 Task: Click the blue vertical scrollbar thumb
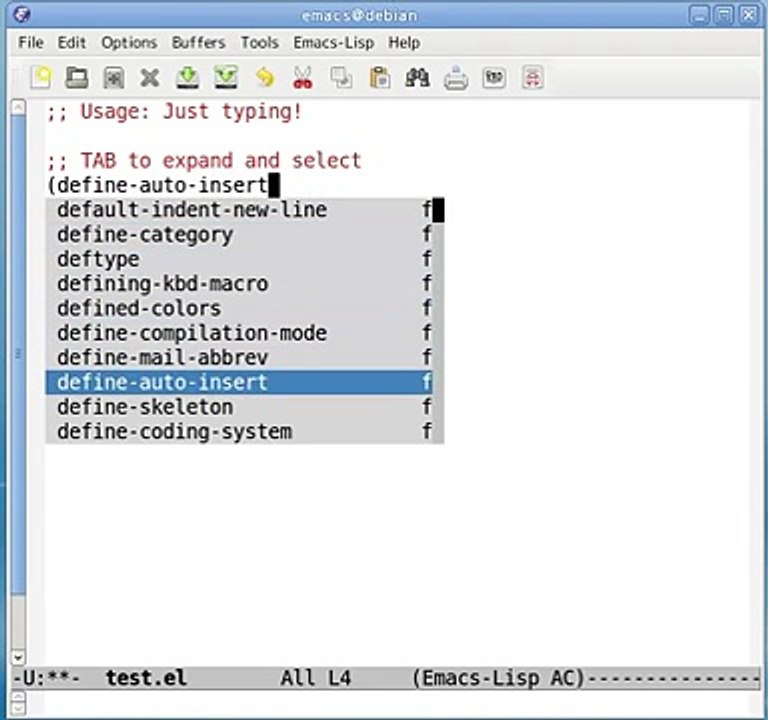click(18, 354)
